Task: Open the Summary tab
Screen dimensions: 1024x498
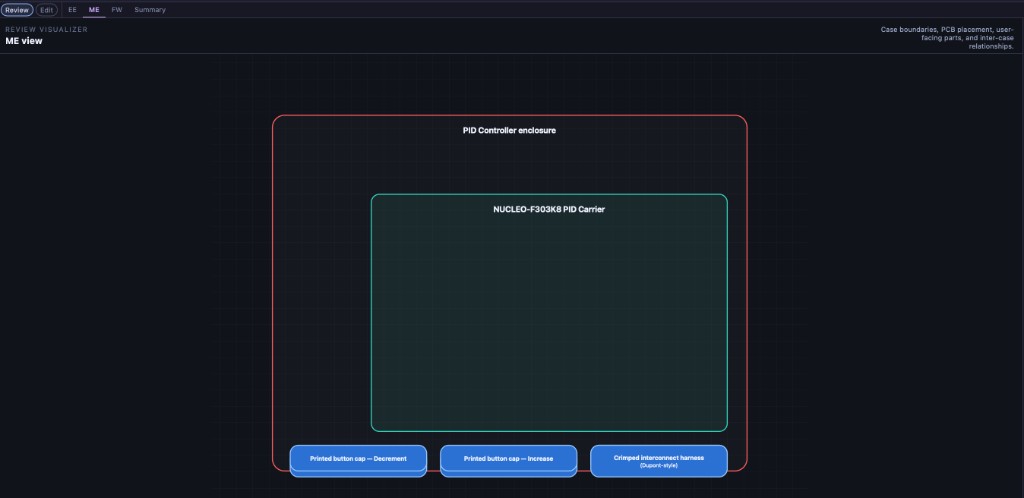Action: [x=150, y=10]
